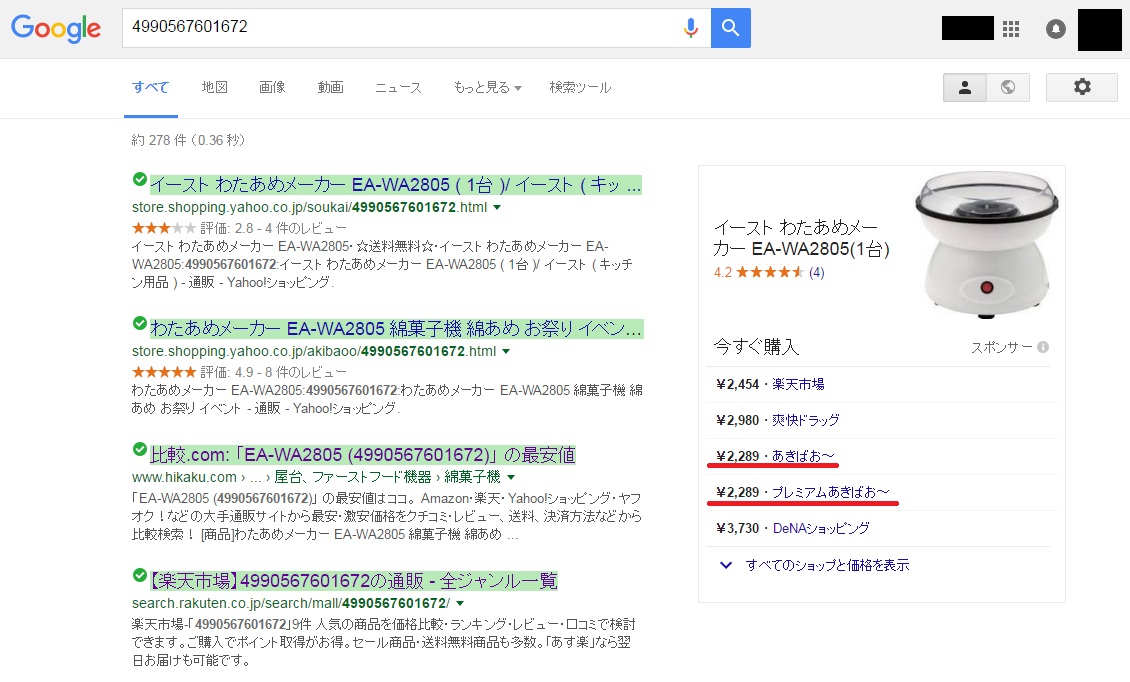
Task: Open result わたあめメーカー EA-WA2805 綿菓子機 綿あめ
Action: click(x=396, y=329)
